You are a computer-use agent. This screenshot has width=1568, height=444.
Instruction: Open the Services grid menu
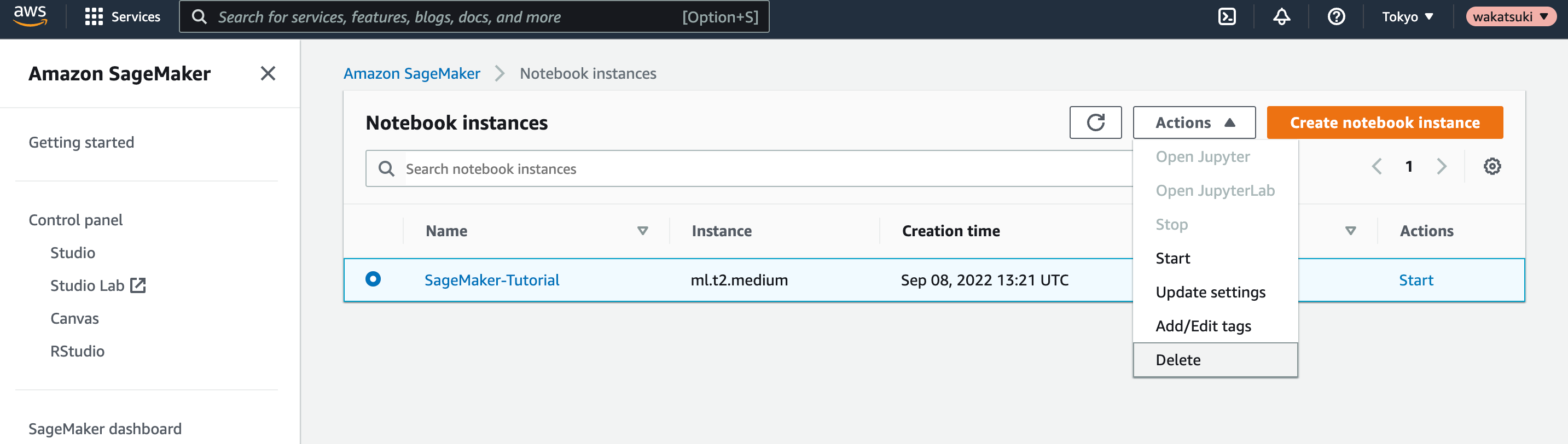pos(123,16)
